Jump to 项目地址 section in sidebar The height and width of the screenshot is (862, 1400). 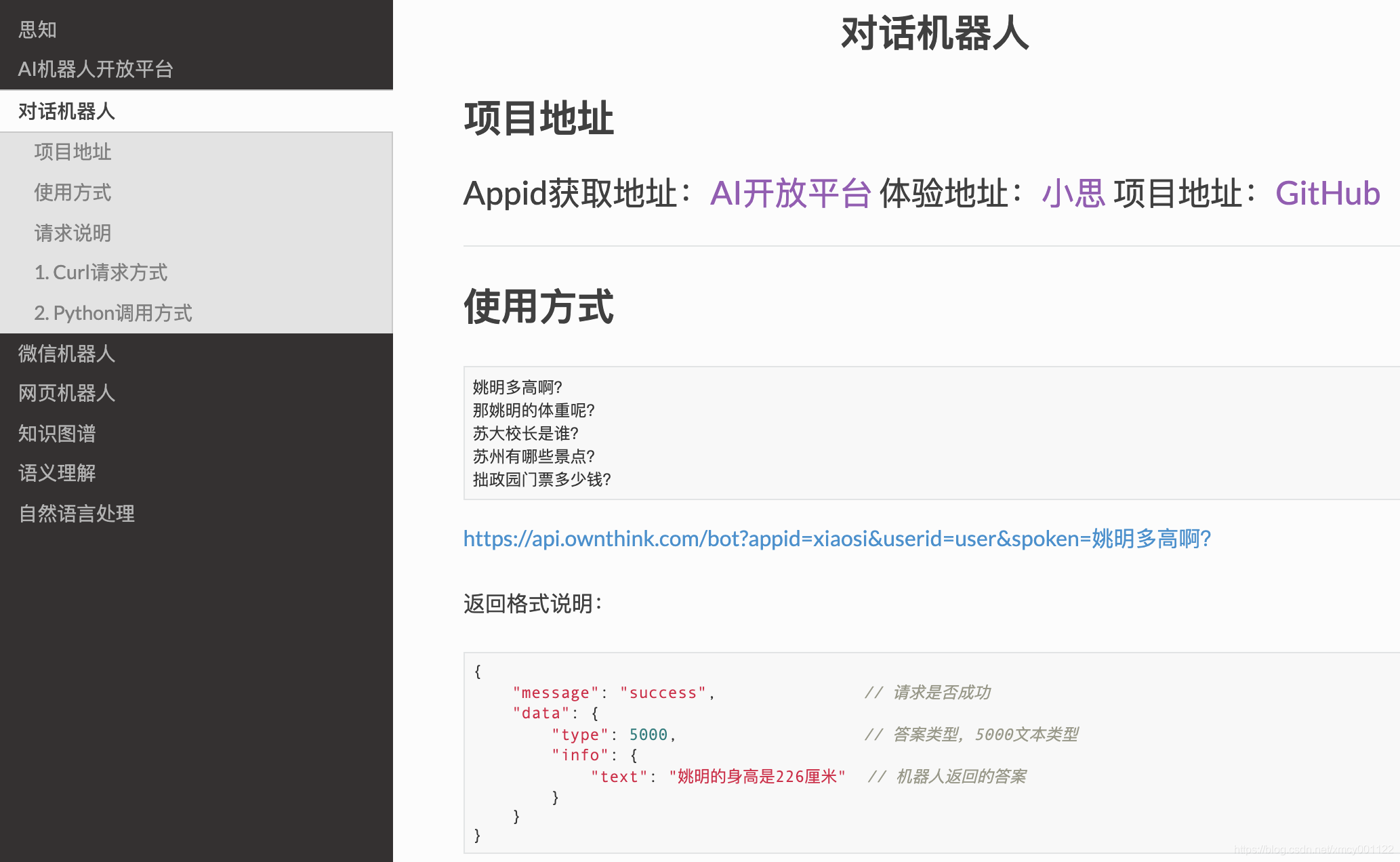73,152
